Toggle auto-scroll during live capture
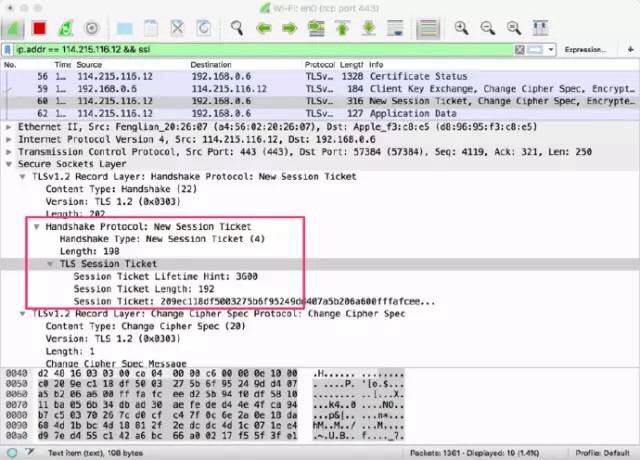This screenshot has width=640, height=460. click(x=395, y=28)
